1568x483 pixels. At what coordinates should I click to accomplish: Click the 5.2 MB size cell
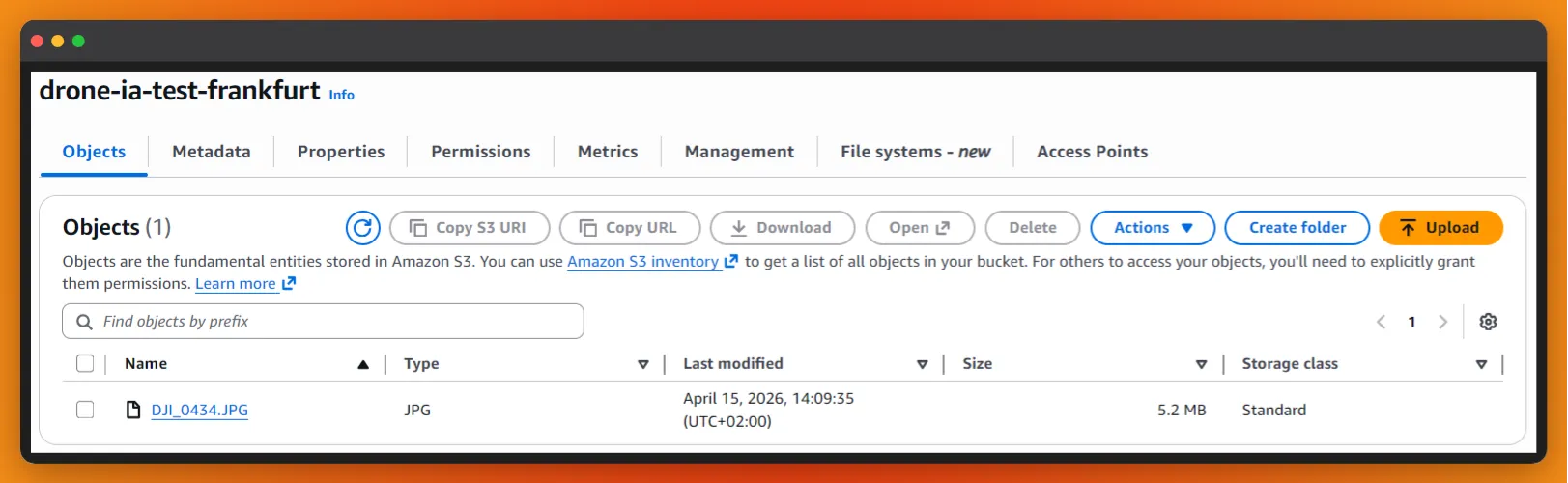1182,410
